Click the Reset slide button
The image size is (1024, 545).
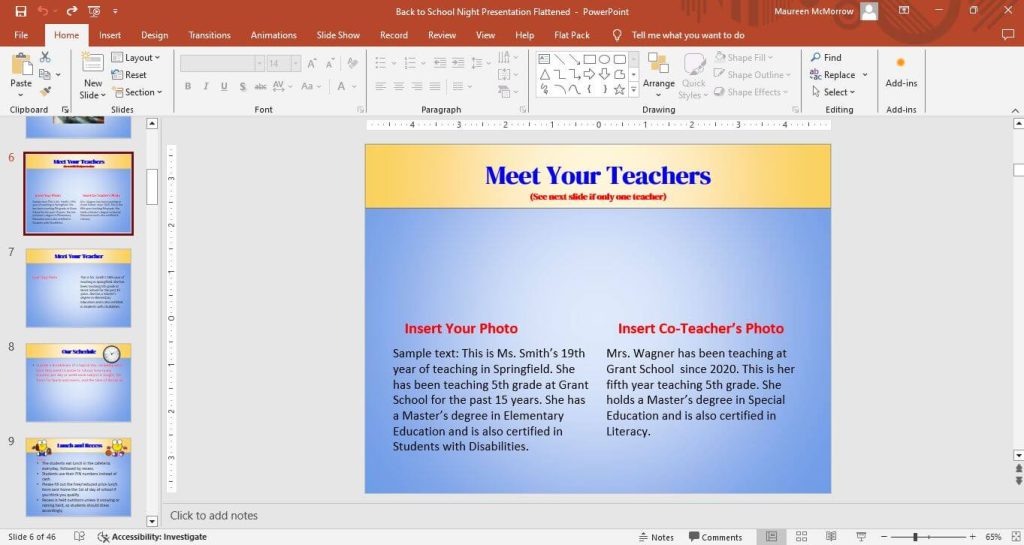130,75
